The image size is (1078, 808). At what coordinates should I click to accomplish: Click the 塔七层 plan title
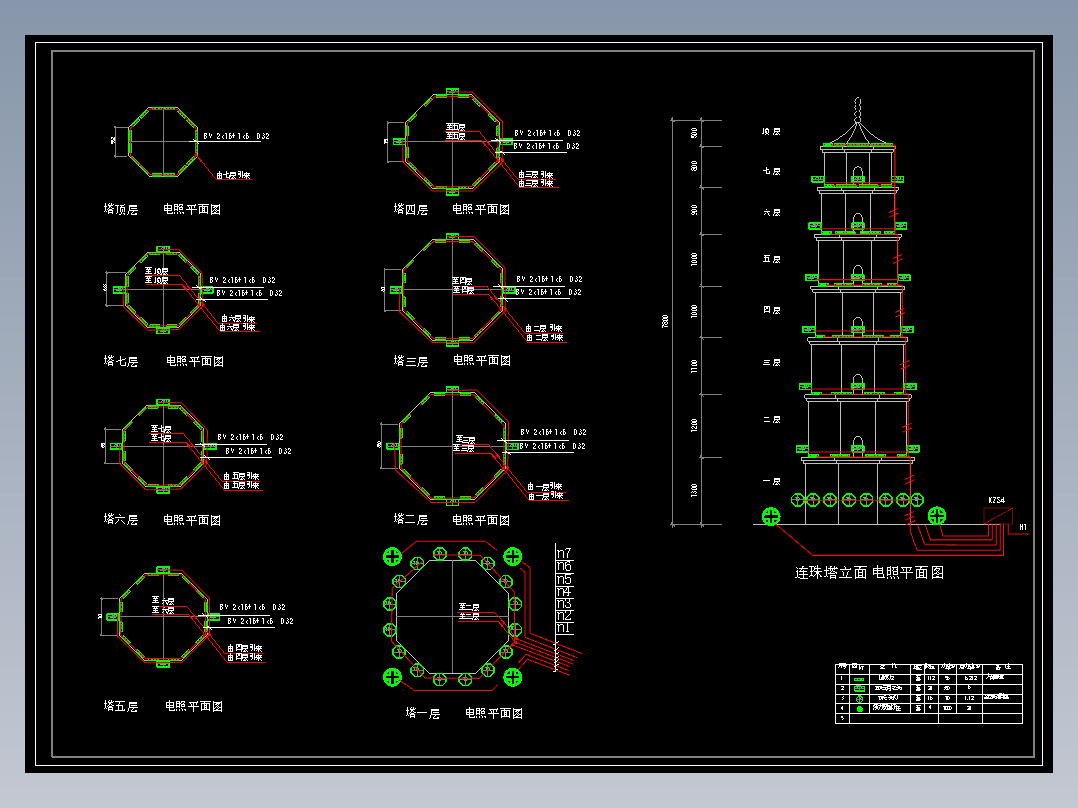pyautogui.click(x=121, y=361)
